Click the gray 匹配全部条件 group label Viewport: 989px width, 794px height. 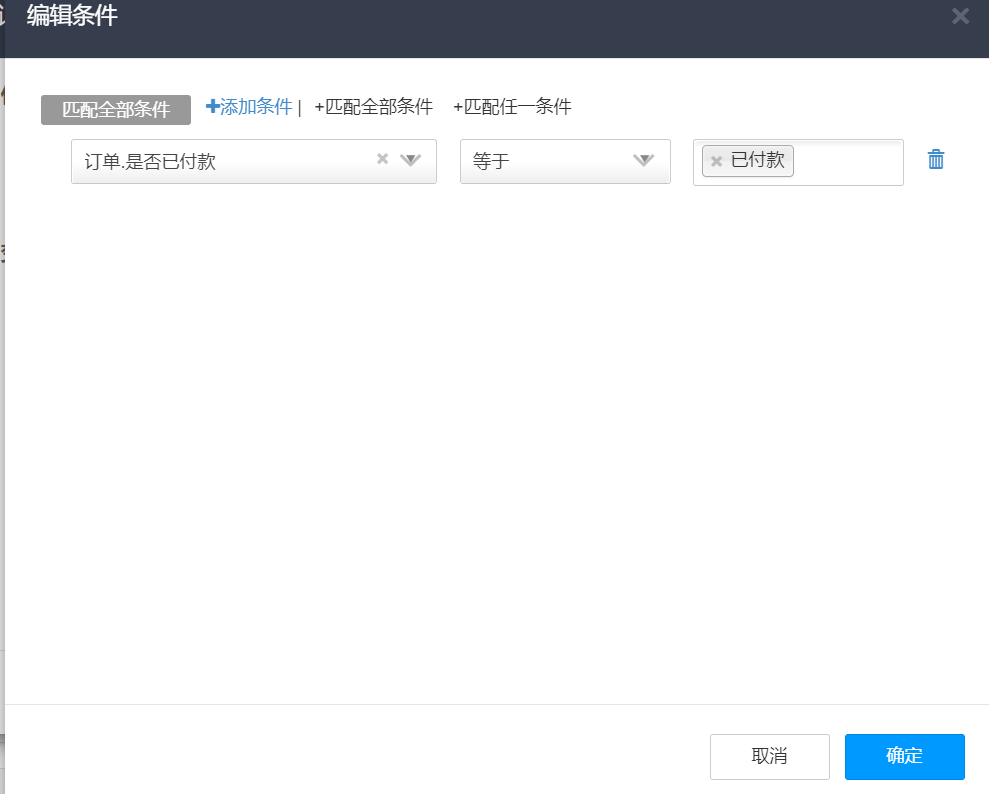click(x=116, y=110)
